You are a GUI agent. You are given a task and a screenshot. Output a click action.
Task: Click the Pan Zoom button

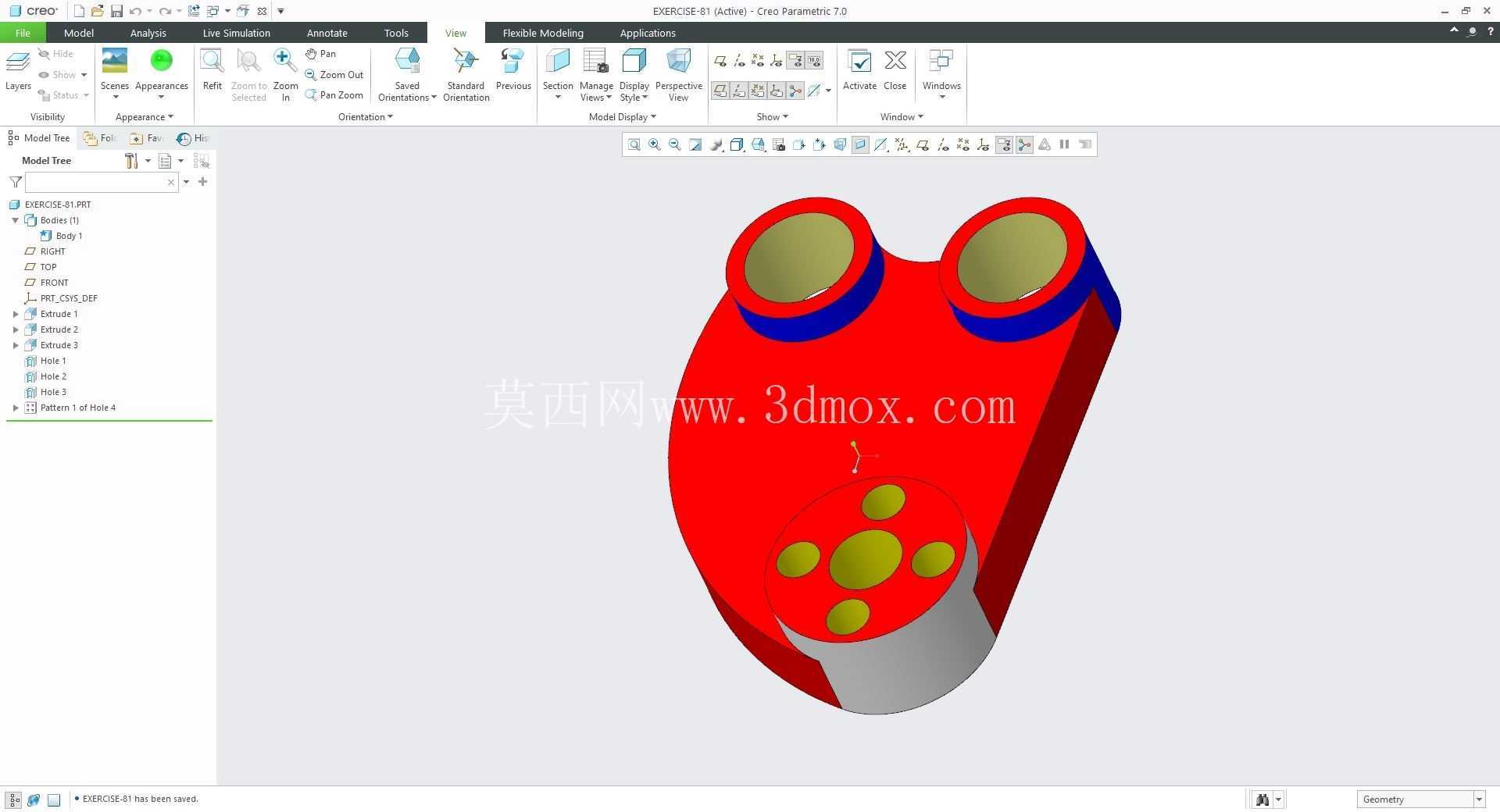click(334, 95)
